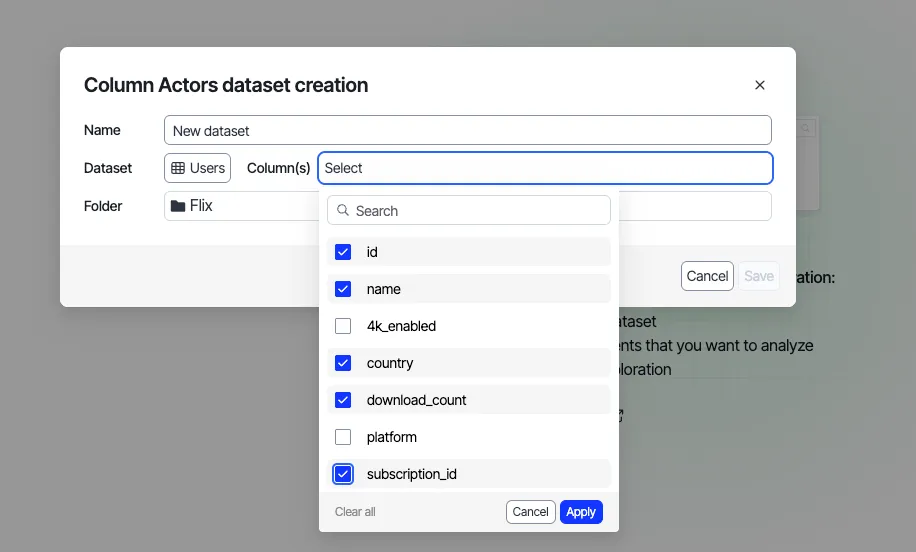This screenshot has width=916, height=552.
Task: Enable the 4k_enabled column checkbox
Action: point(343,326)
